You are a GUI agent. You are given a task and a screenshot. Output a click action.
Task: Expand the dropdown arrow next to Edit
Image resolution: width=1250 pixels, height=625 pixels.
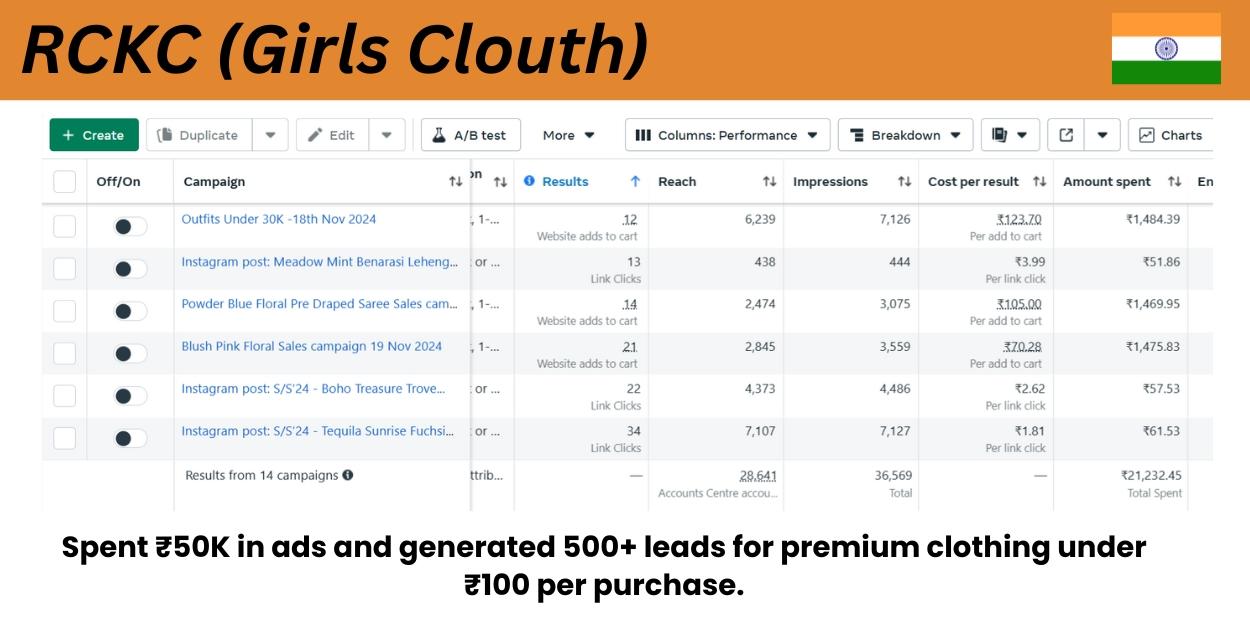(x=386, y=134)
